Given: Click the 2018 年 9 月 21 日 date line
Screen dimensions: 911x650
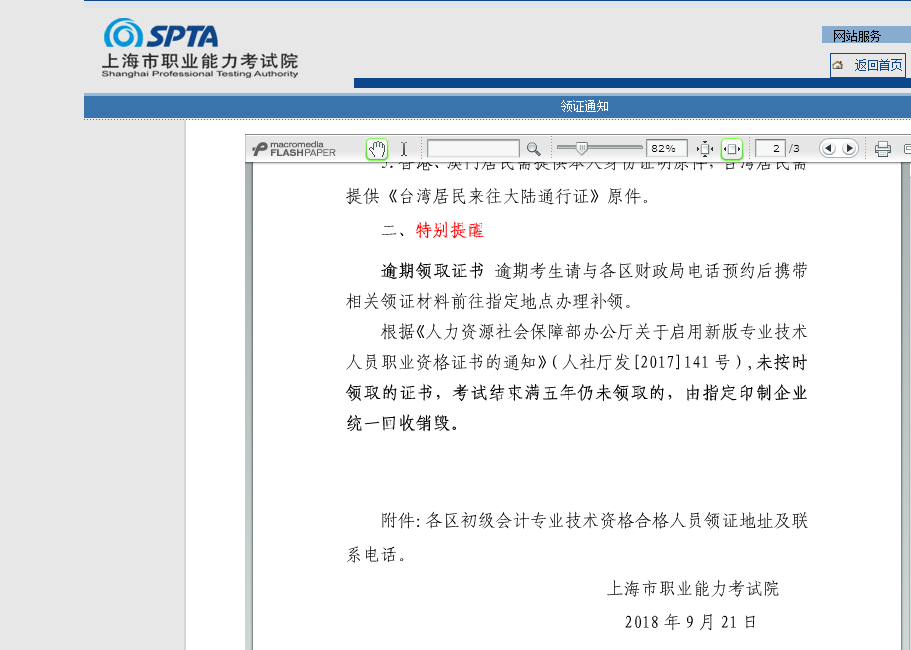Looking at the screenshot, I should pyautogui.click(x=691, y=622).
